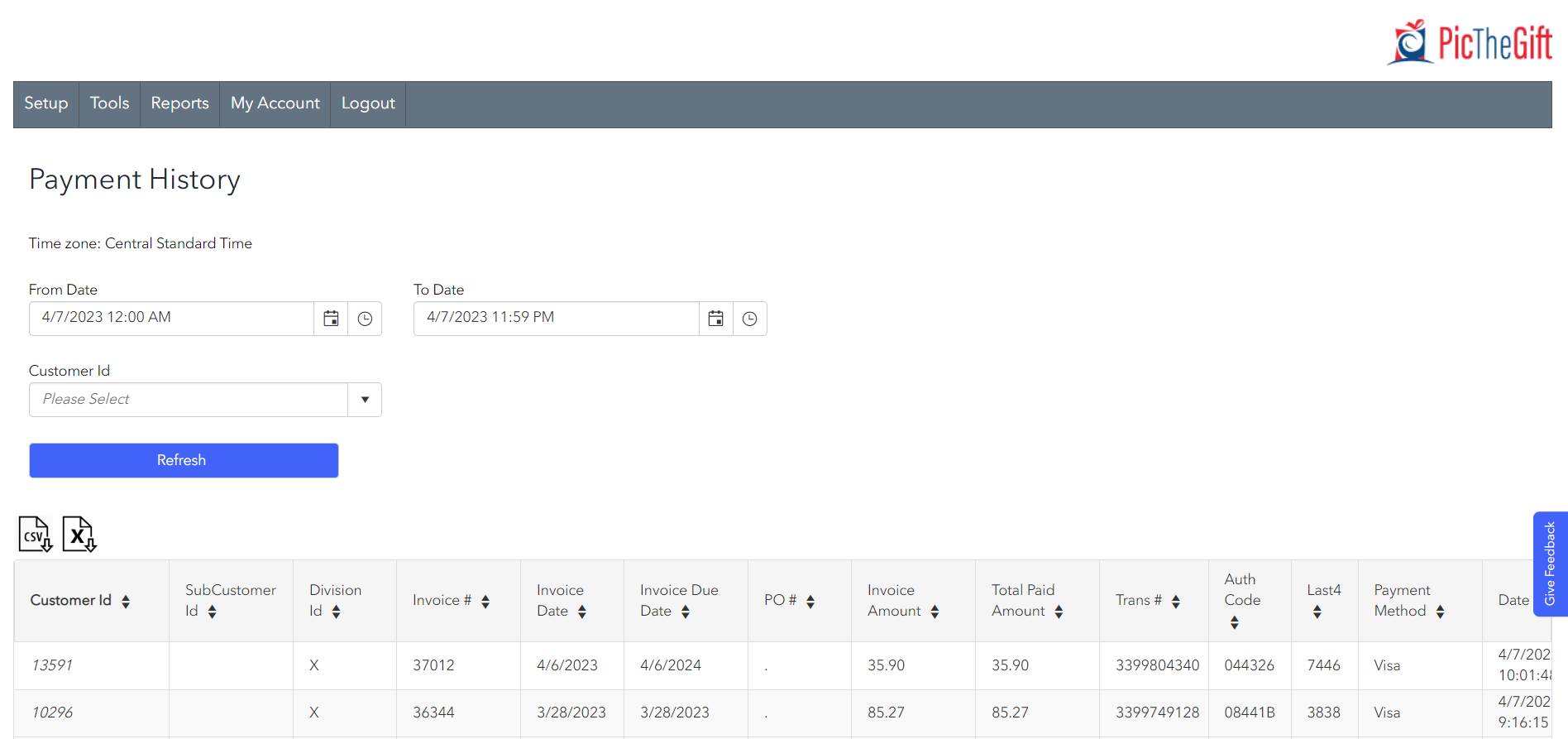Go to My Account
The height and width of the screenshot is (739, 1568).
[x=275, y=103]
